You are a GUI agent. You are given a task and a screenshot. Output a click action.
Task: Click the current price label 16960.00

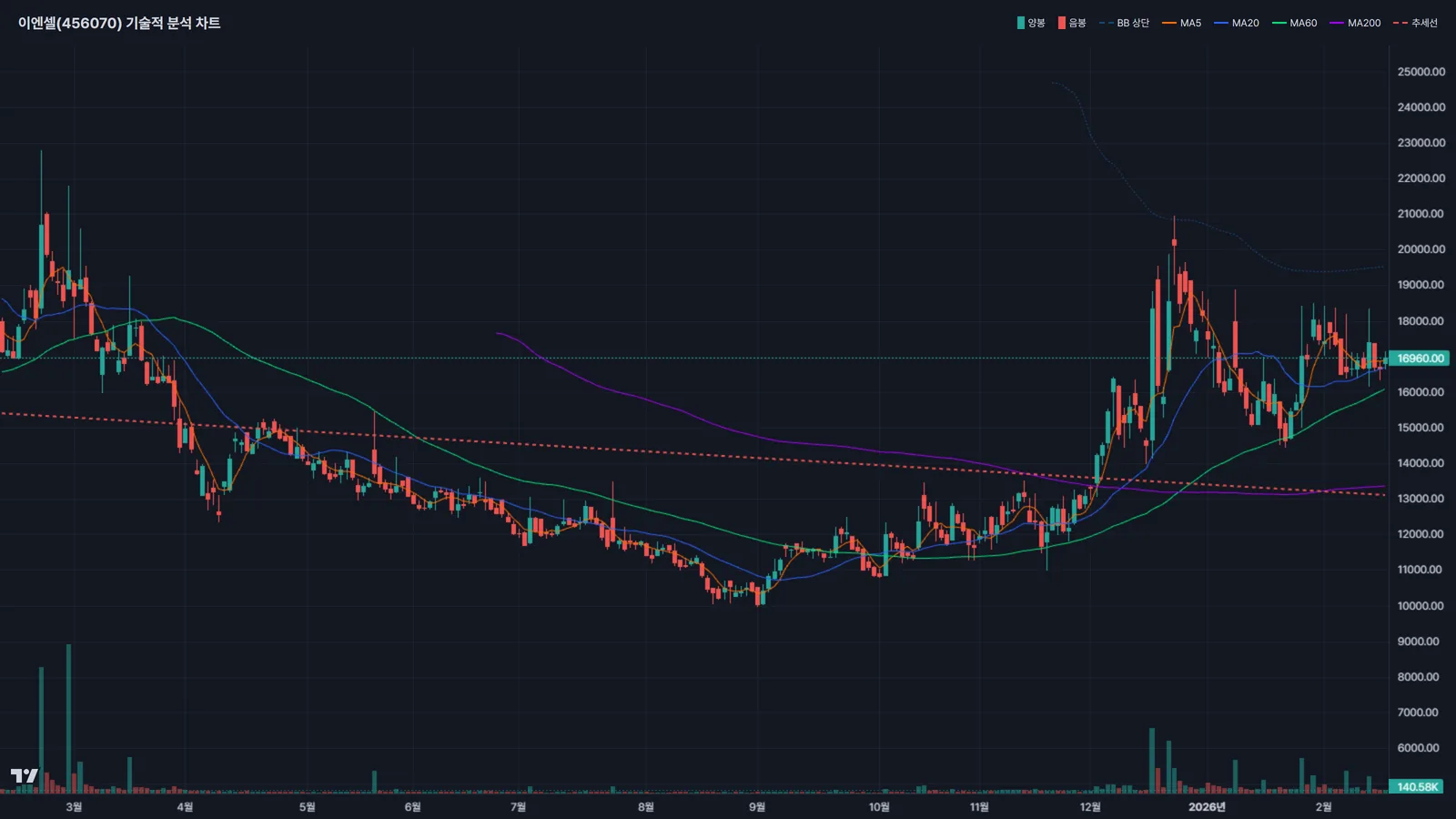click(1421, 359)
